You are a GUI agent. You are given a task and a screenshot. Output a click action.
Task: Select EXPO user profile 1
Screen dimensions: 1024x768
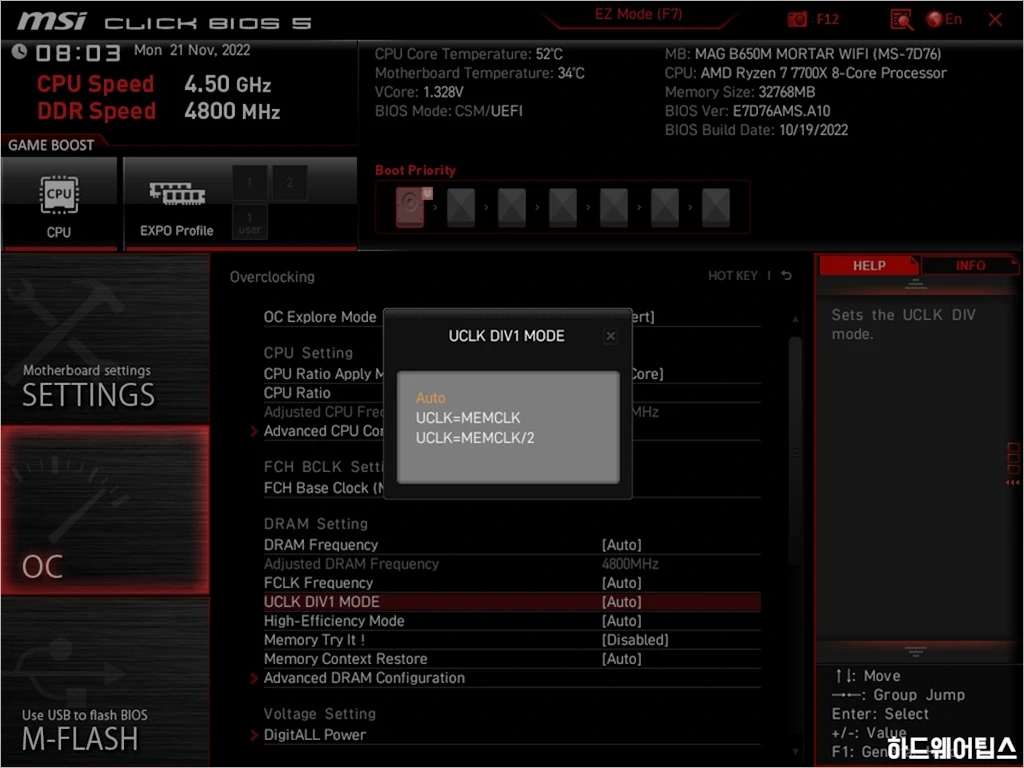click(x=249, y=222)
